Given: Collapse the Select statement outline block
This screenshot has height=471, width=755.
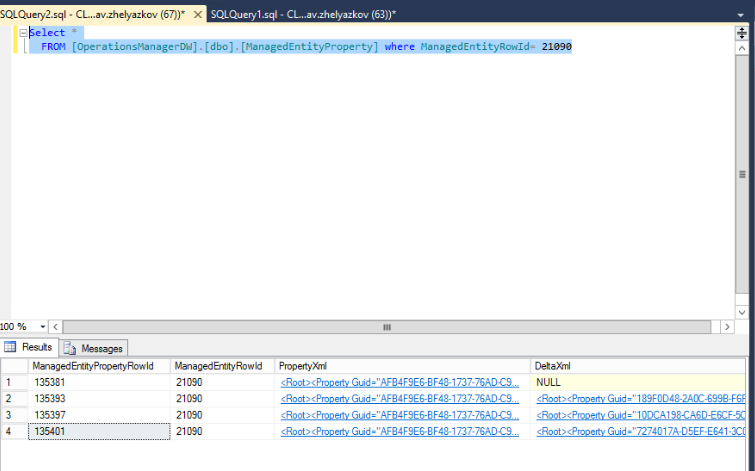Looking at the screenshot, I should [23, 33].
